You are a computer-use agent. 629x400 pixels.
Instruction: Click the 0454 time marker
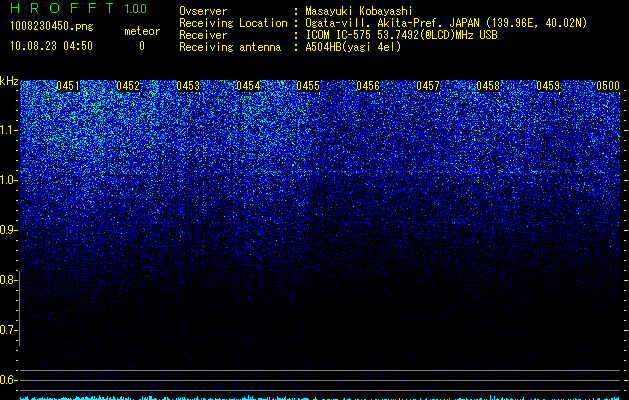click(x=248, y=86)
